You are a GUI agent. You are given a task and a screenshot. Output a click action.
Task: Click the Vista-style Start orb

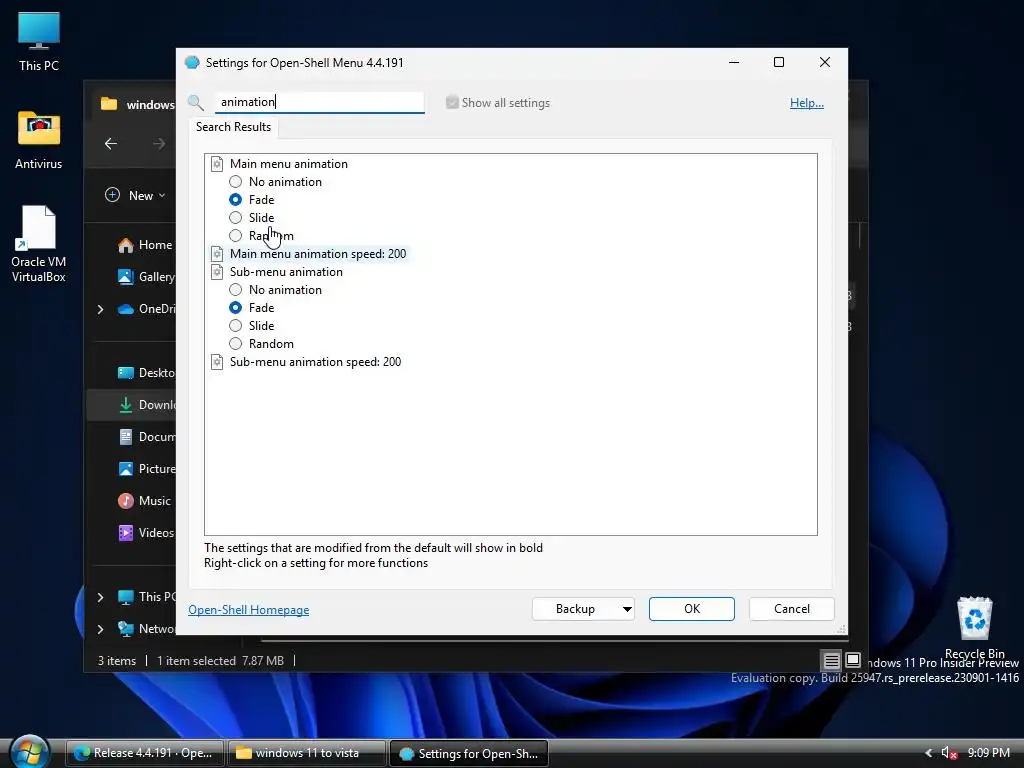pyautogui.click(x=29, y=752)
